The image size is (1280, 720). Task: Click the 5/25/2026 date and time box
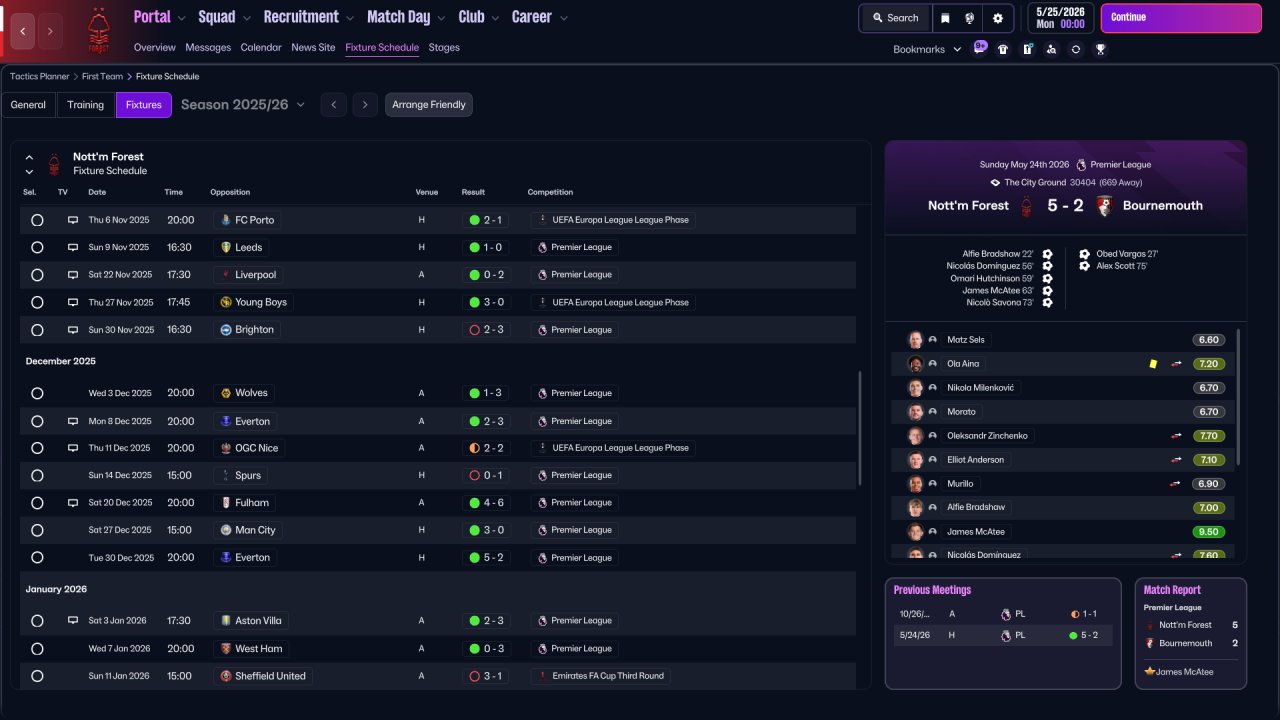click(1059, 18)
